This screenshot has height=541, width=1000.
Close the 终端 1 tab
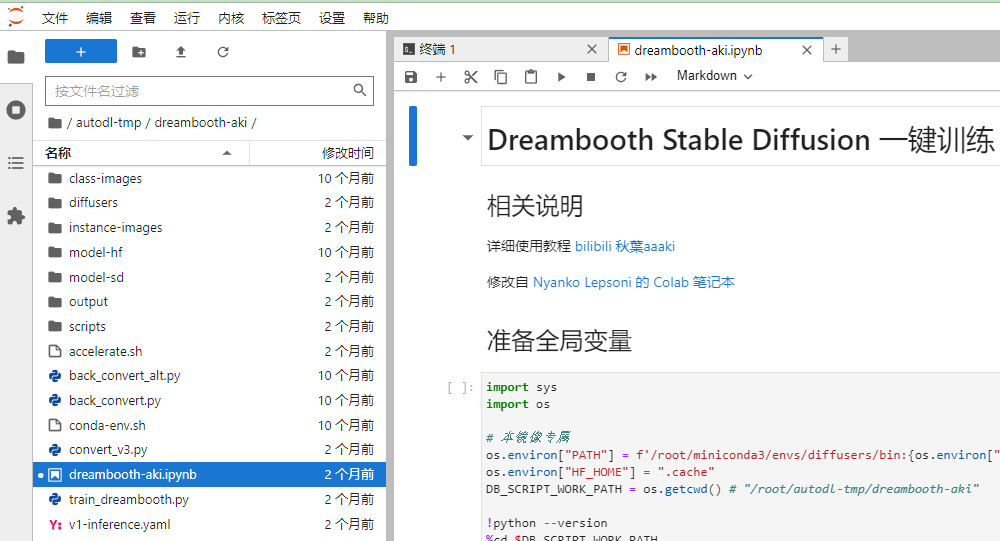point(592,49)
